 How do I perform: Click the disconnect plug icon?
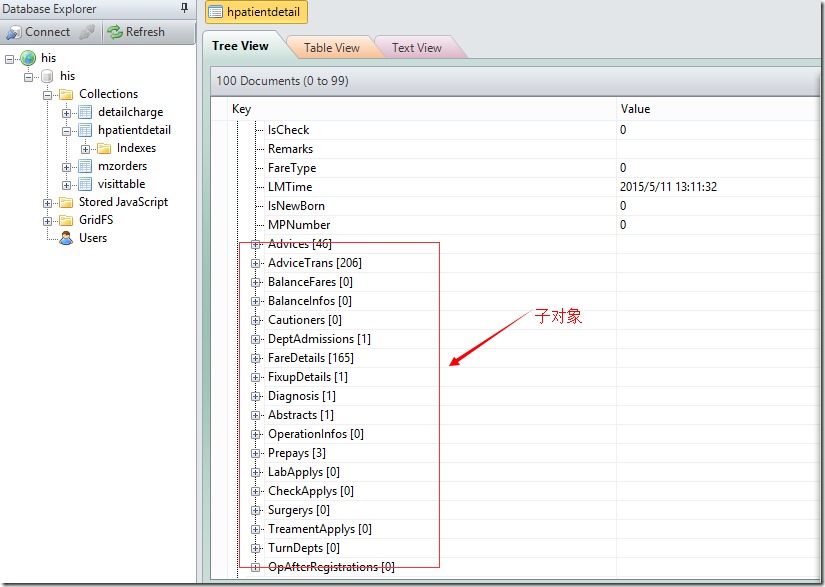(x=87, y=32)
